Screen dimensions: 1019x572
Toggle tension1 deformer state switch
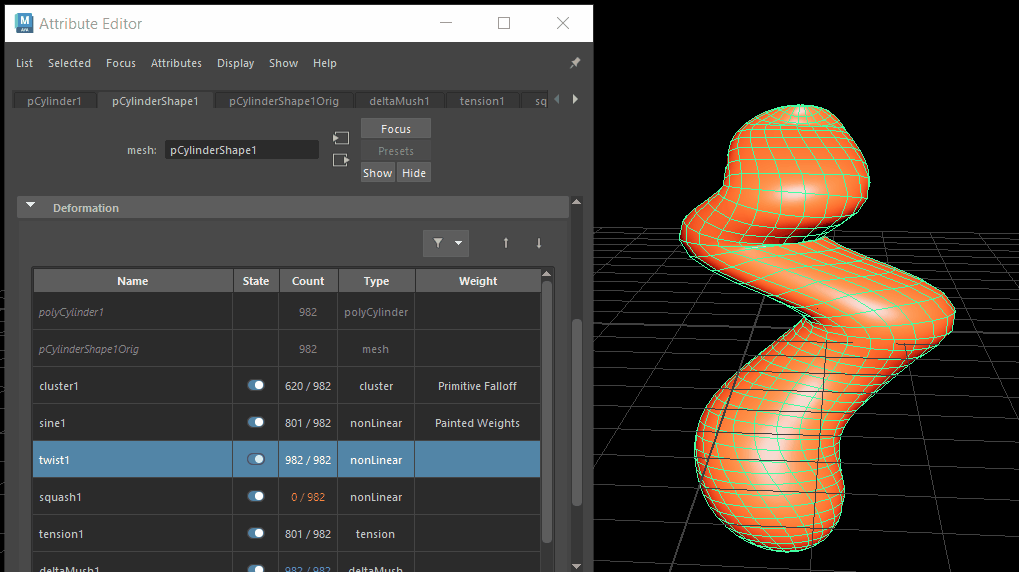pos(256,533)
